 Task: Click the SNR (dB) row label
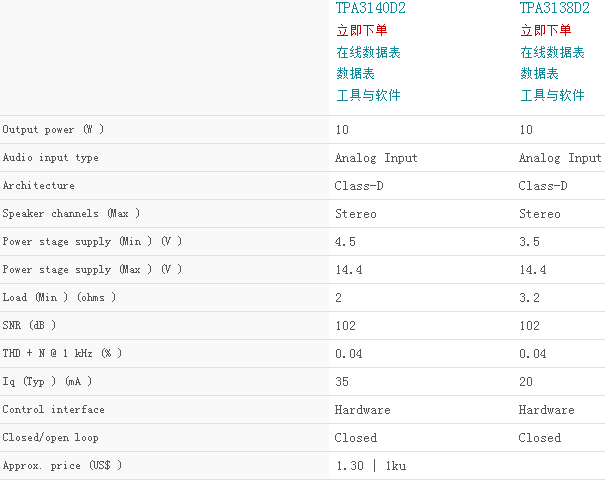(x=29, y=326)
